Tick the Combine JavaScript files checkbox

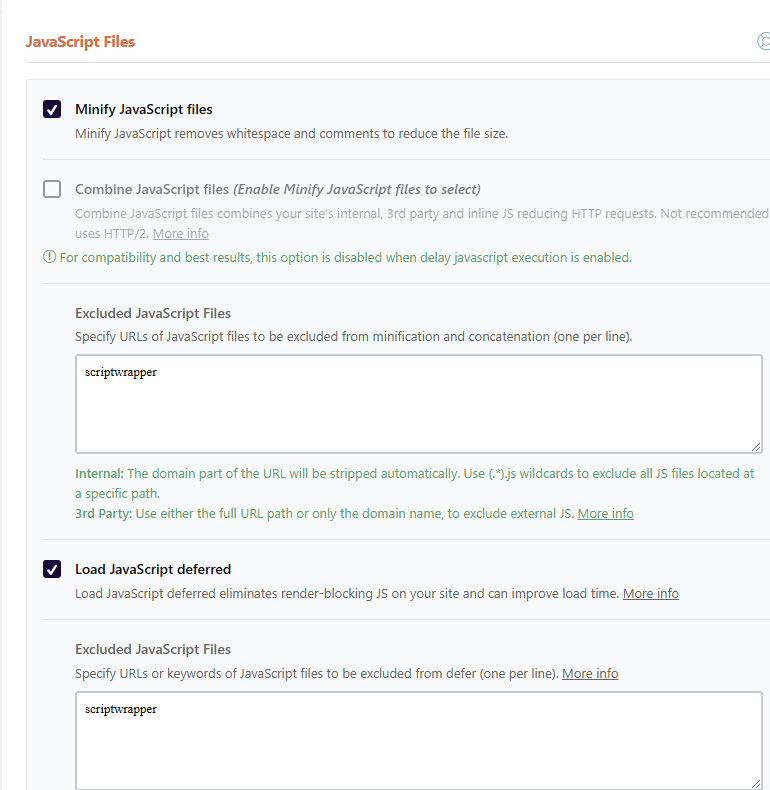tap(52, 189)
